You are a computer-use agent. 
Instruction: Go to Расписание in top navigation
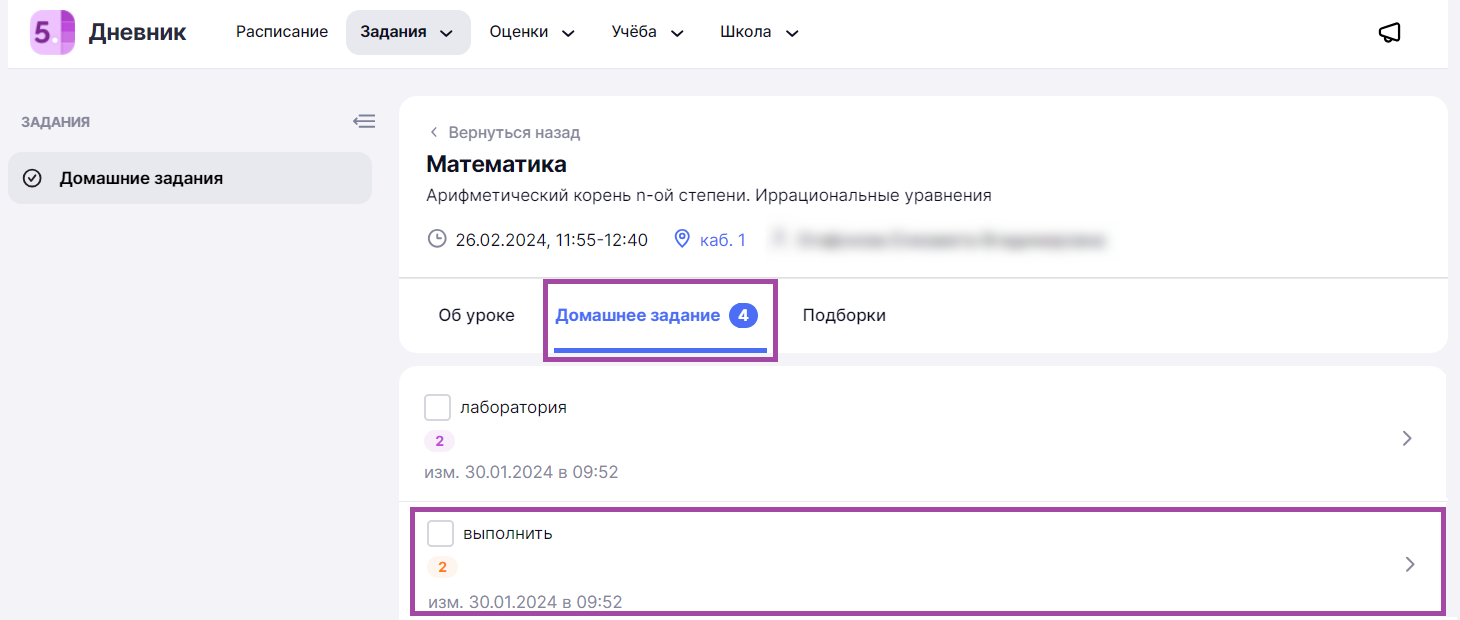[282, 32]
